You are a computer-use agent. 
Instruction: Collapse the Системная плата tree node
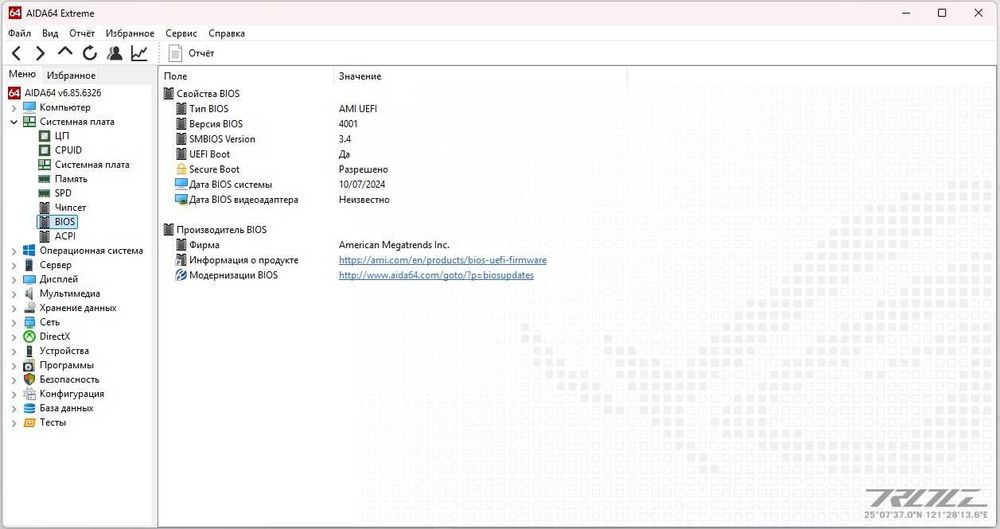coord(14,122)
